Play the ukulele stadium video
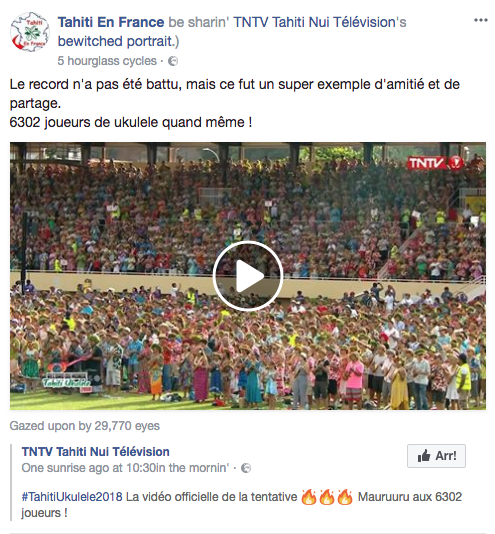Image resolution: width=495 pixels, height=534 pixels. click(x=248, y=276)
